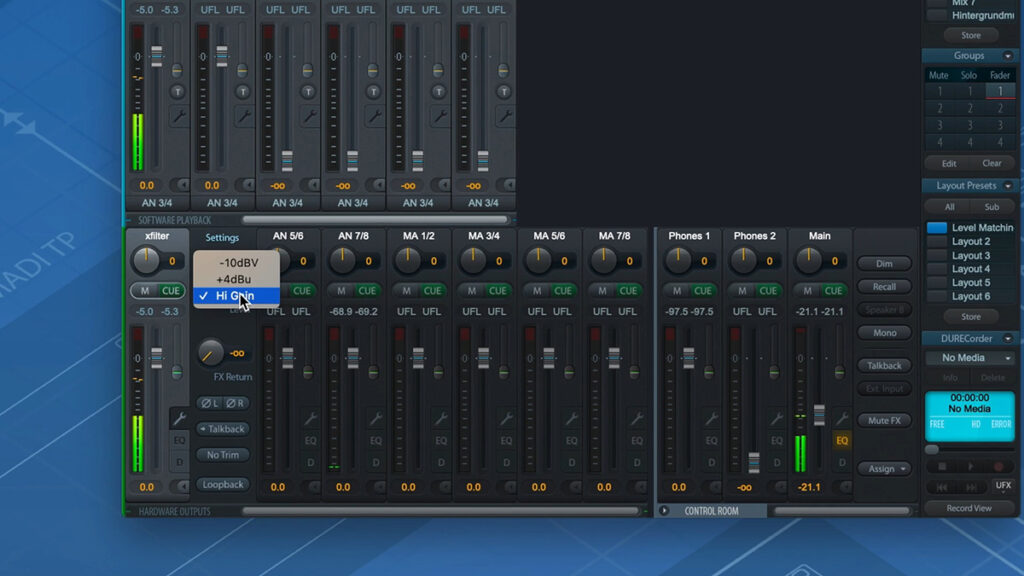Click the wrench icon on the Main channel
Image resolution: width=1024 pixels, height=576 pixels.
(842, 419)
